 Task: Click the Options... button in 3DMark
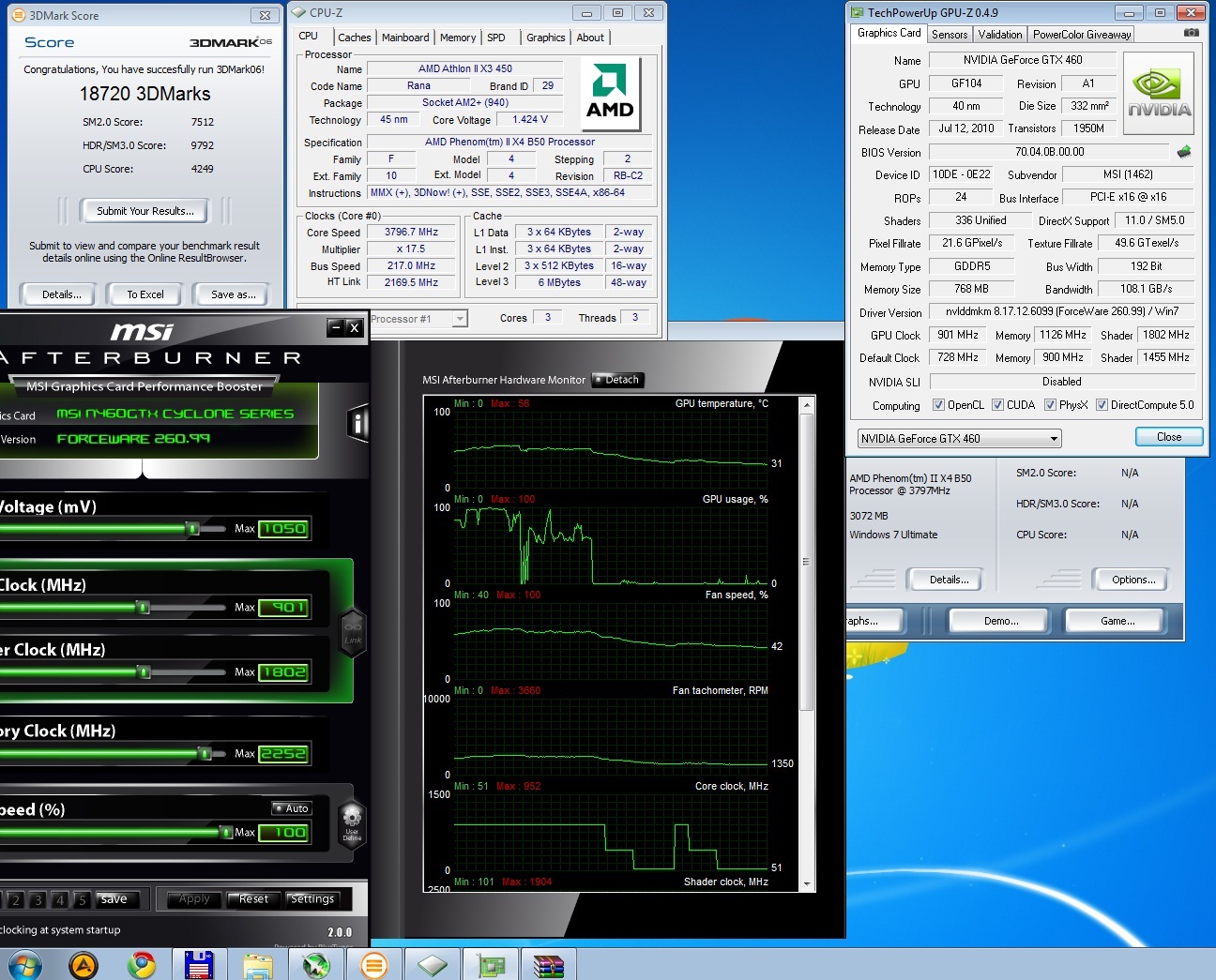point(1133,580)
